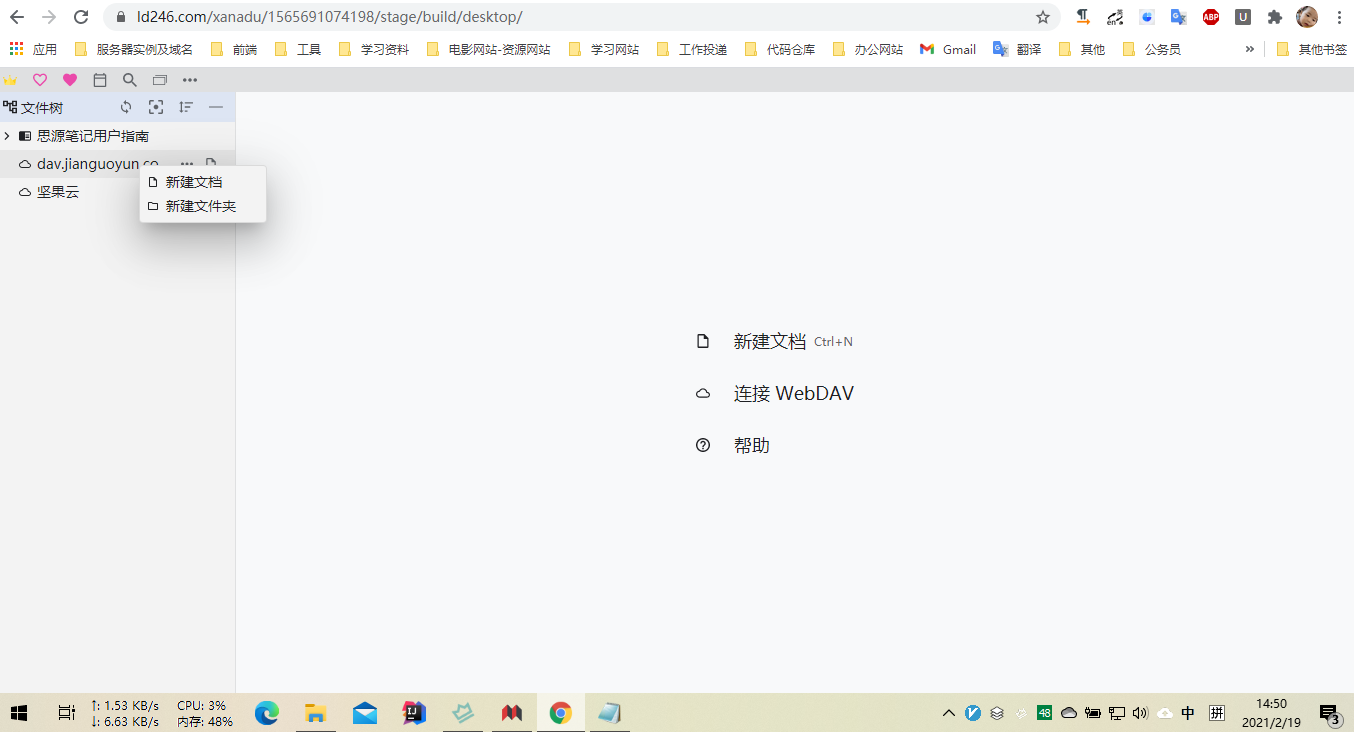Open search using the magnifier icon

[x=129, y=80]
